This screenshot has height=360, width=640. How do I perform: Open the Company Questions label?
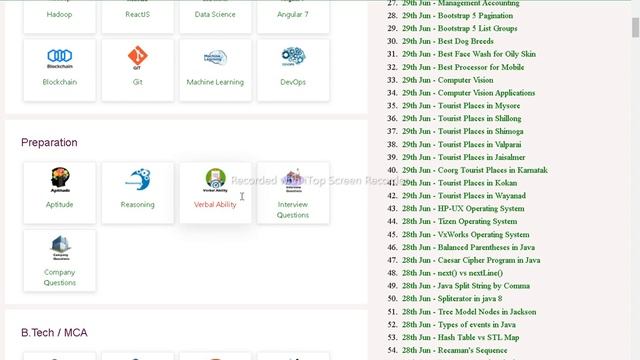tap(60, 278)
